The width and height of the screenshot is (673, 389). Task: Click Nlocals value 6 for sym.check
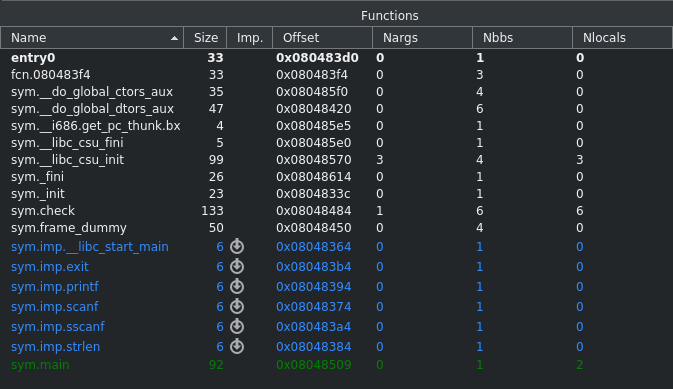tap(579, 211)
